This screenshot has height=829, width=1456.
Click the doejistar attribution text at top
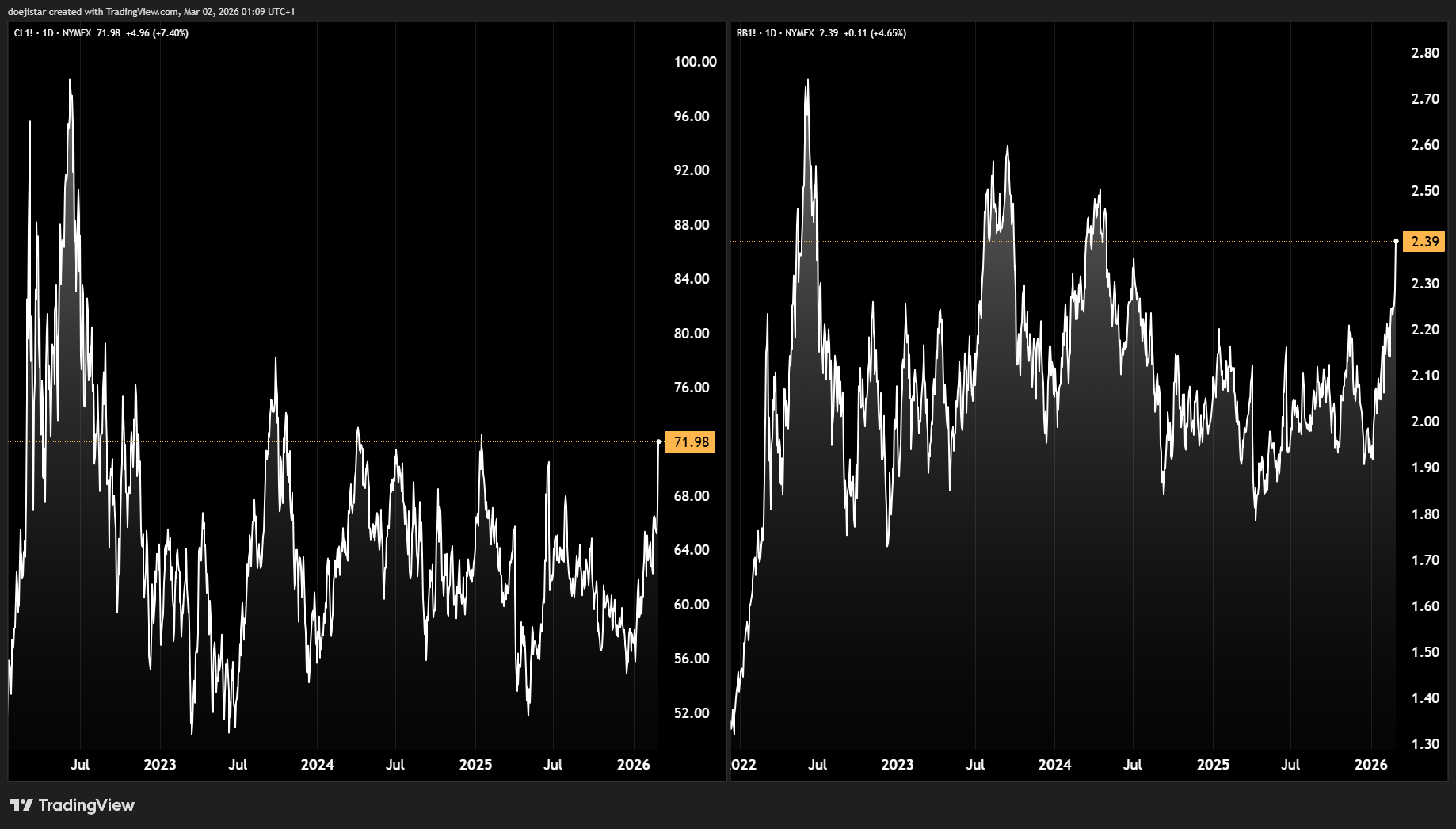[x=151, y=12]
